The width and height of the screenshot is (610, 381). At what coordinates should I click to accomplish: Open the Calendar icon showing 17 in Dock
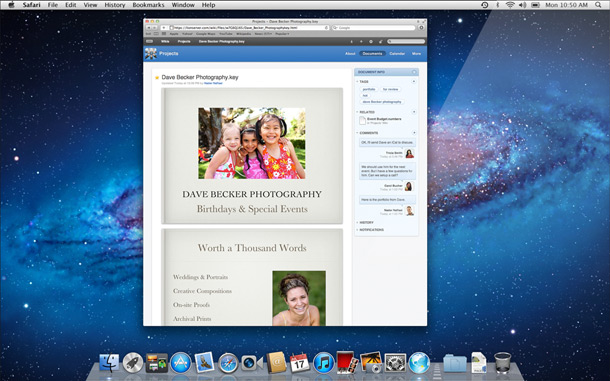pos(300,363)
